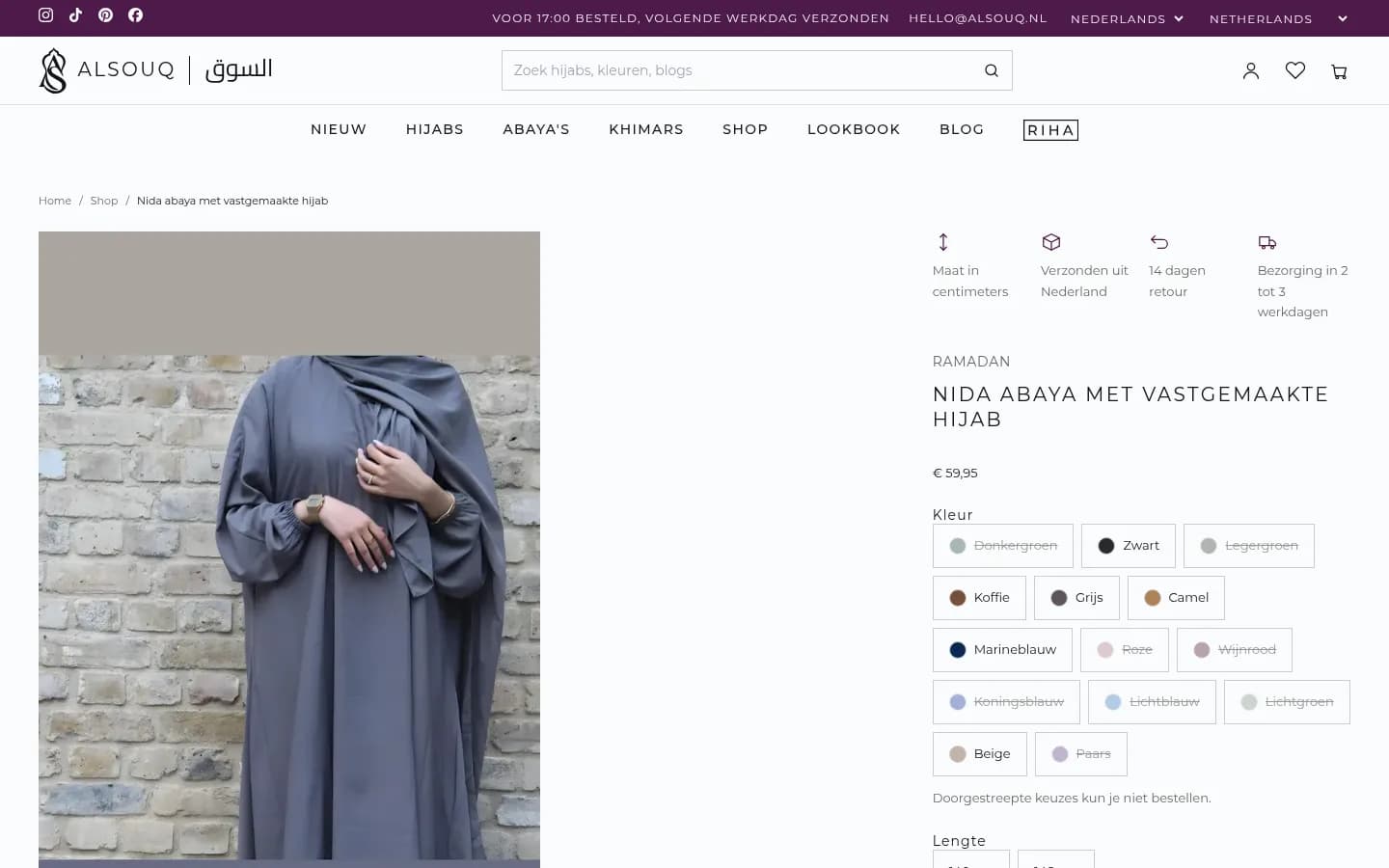The height and width of the screenshot is (868, 1389).
Task: Open the TikTok social link
Action: tap(75, 15)
